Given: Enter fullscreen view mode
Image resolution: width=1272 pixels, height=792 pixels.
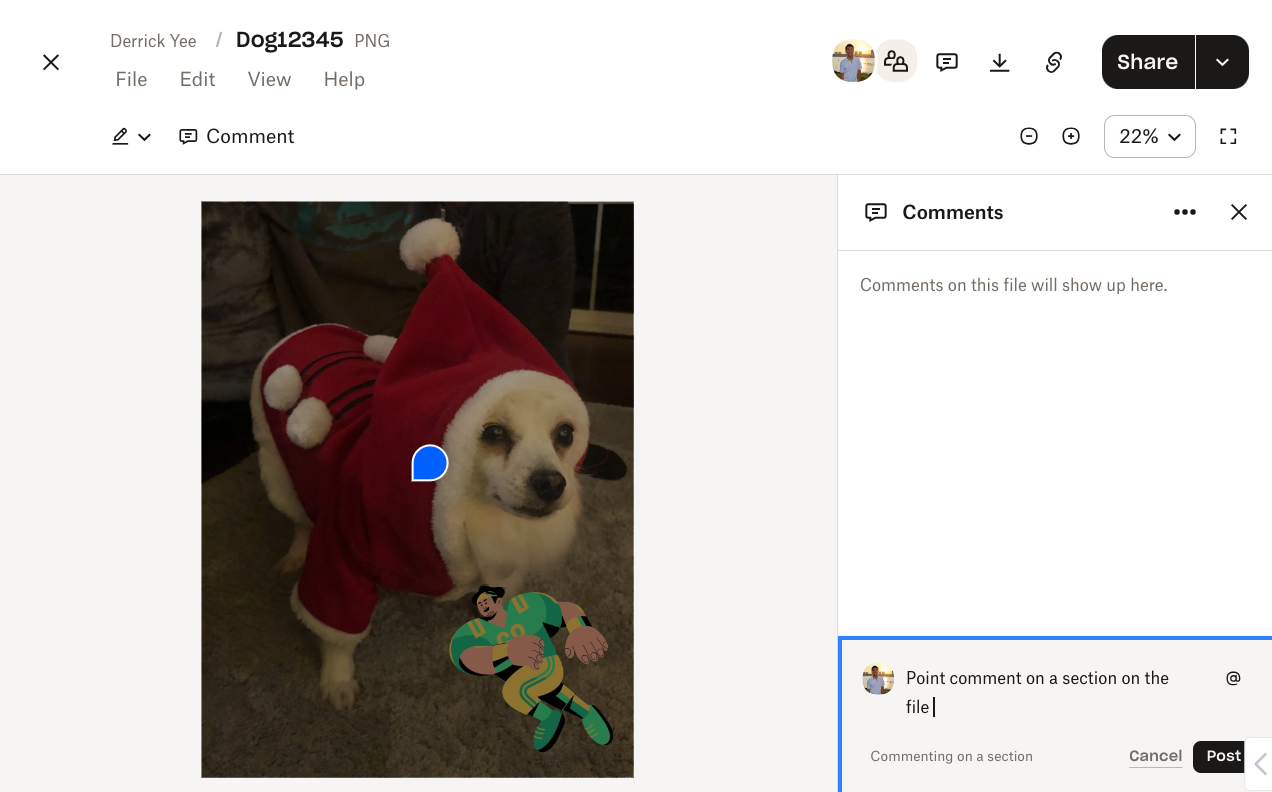Looking at the screenshot, I should (1228, 137).
